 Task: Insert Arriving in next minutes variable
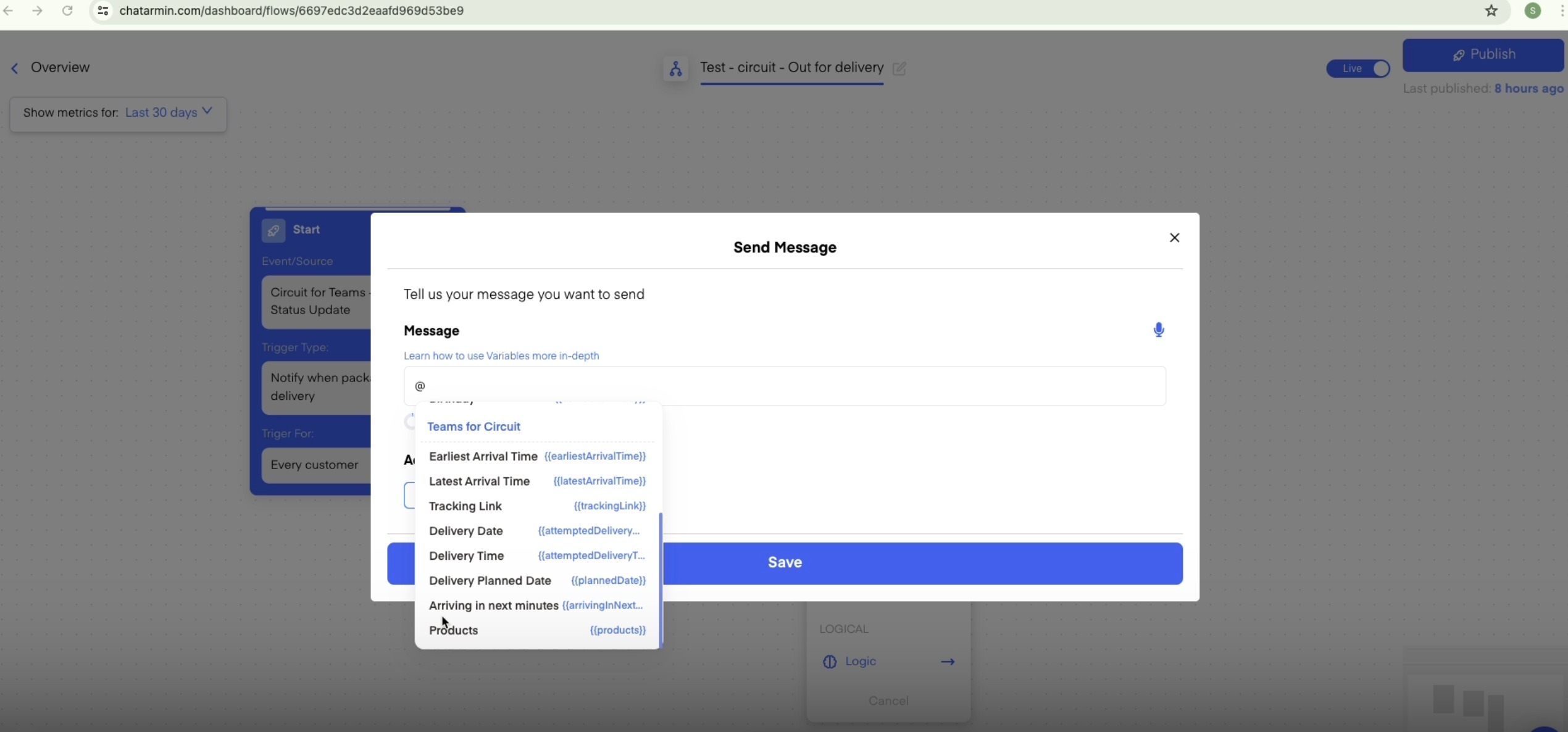(x=537, y=605)
